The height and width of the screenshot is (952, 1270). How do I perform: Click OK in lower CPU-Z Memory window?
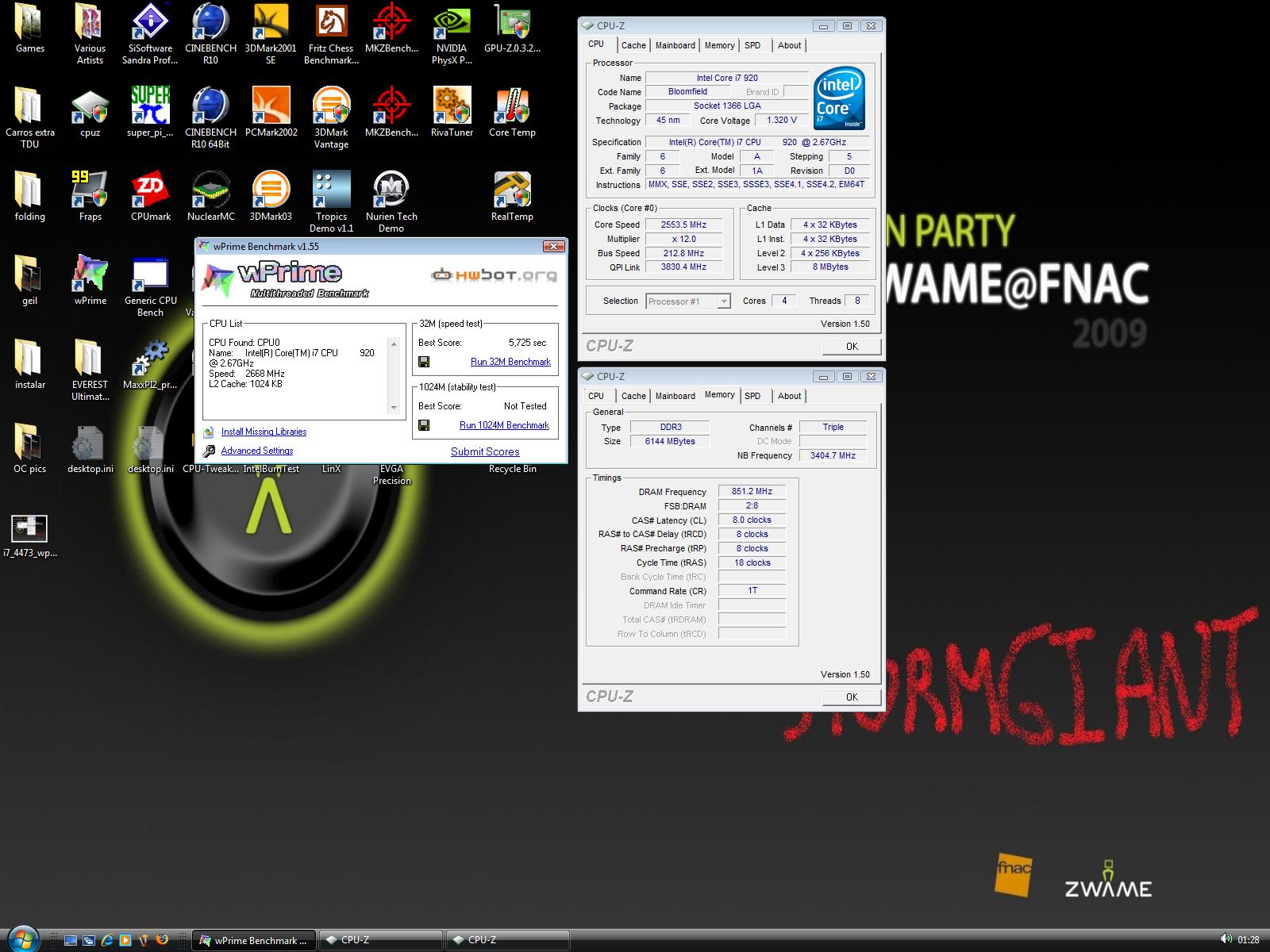click(x=852, y=697)
